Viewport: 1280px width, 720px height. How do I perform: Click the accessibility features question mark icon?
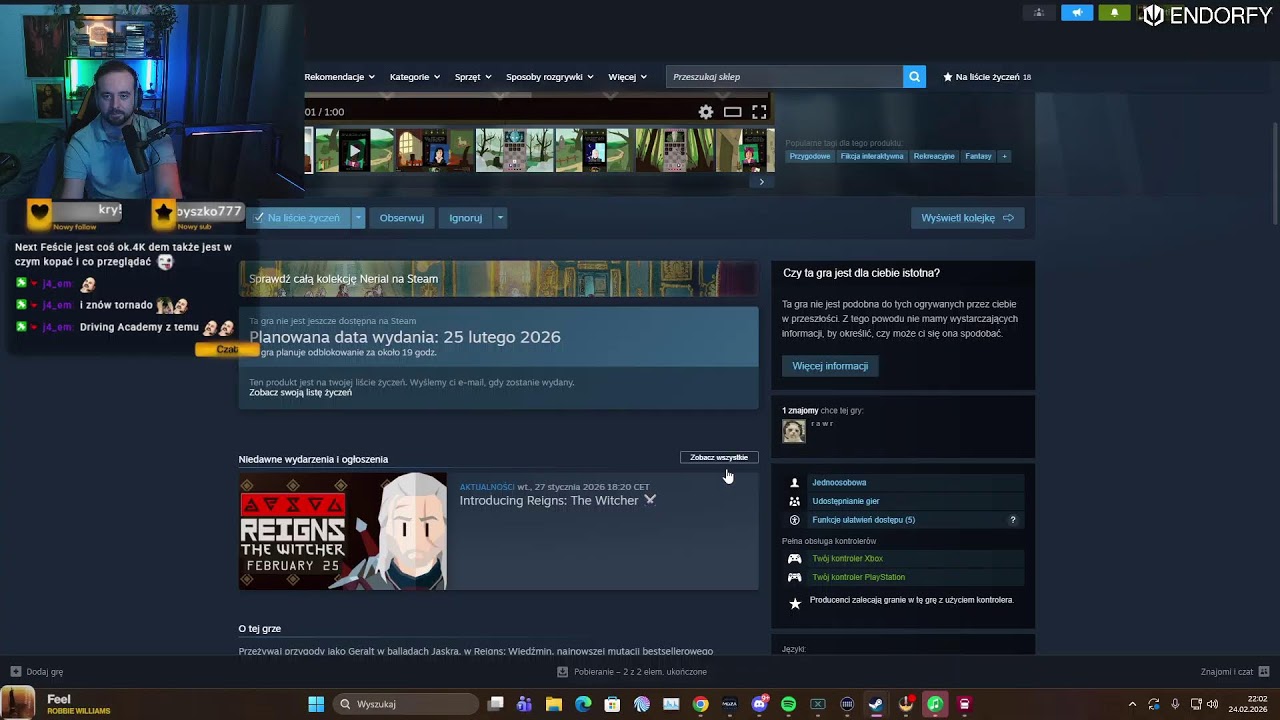pos(1012,520)
